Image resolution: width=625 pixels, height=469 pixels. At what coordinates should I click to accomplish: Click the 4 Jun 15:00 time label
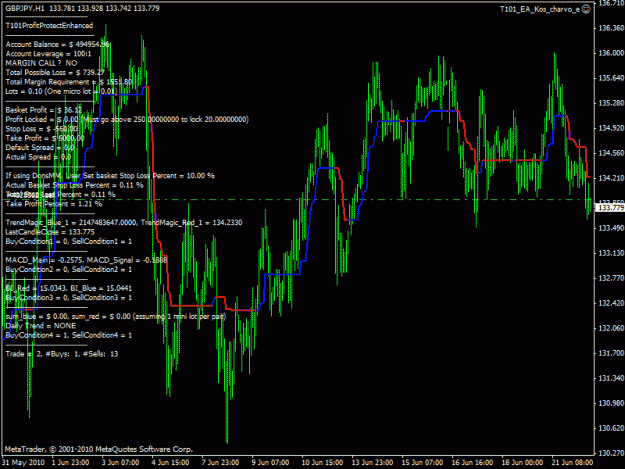[171, 463]
